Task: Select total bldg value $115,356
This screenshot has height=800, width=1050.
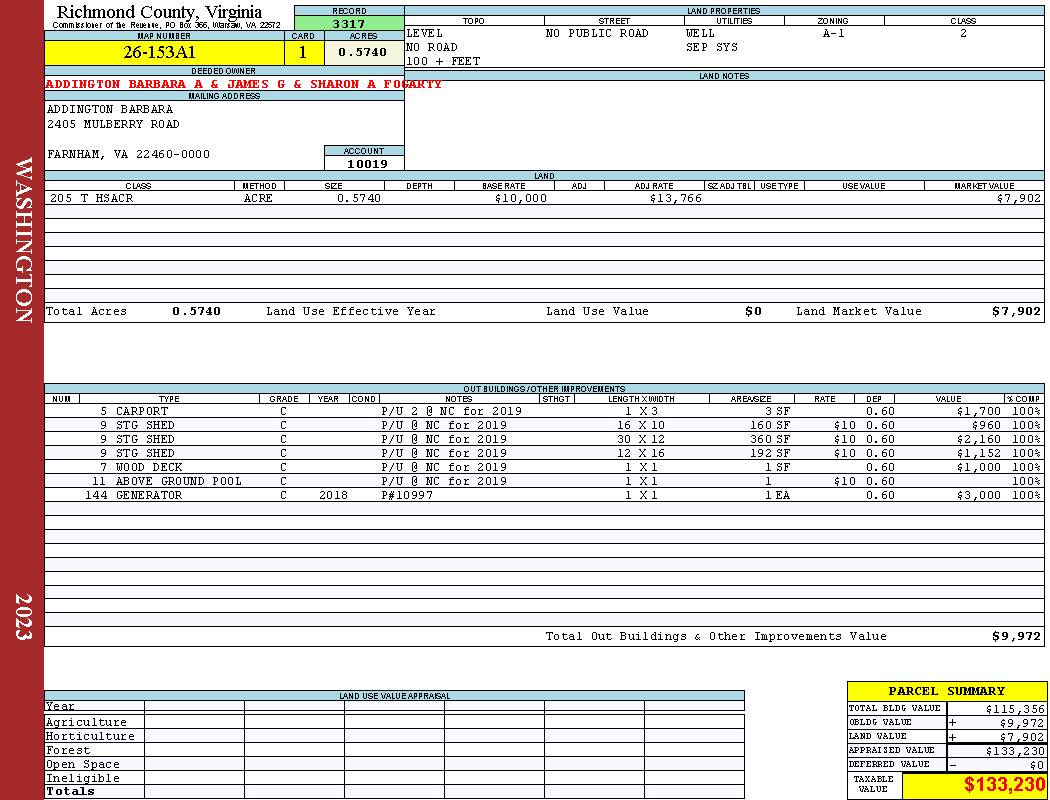Action: click(1015, 709)
